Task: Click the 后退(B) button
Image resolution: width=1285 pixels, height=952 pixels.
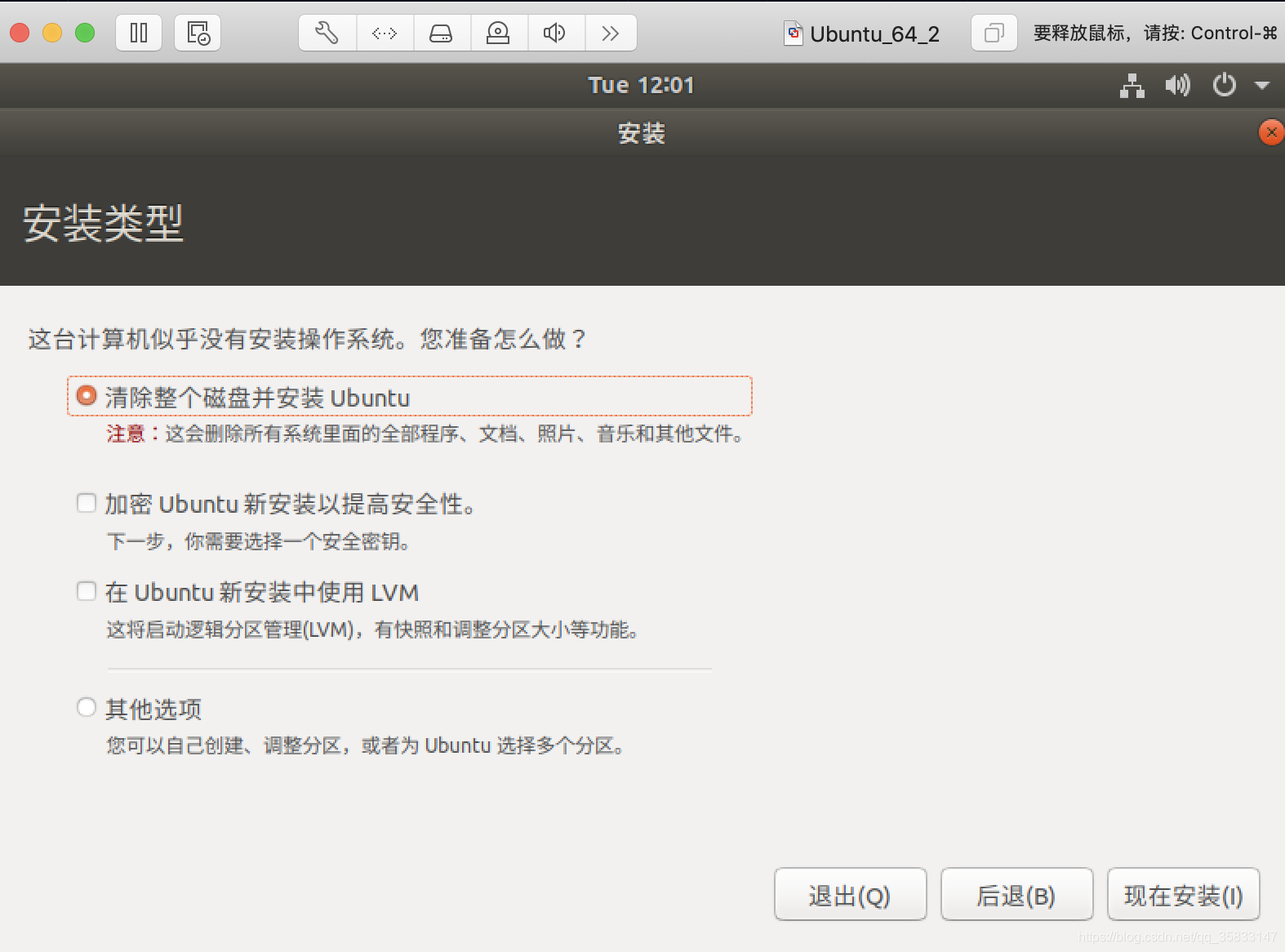Action: [x=1016, y=895]
